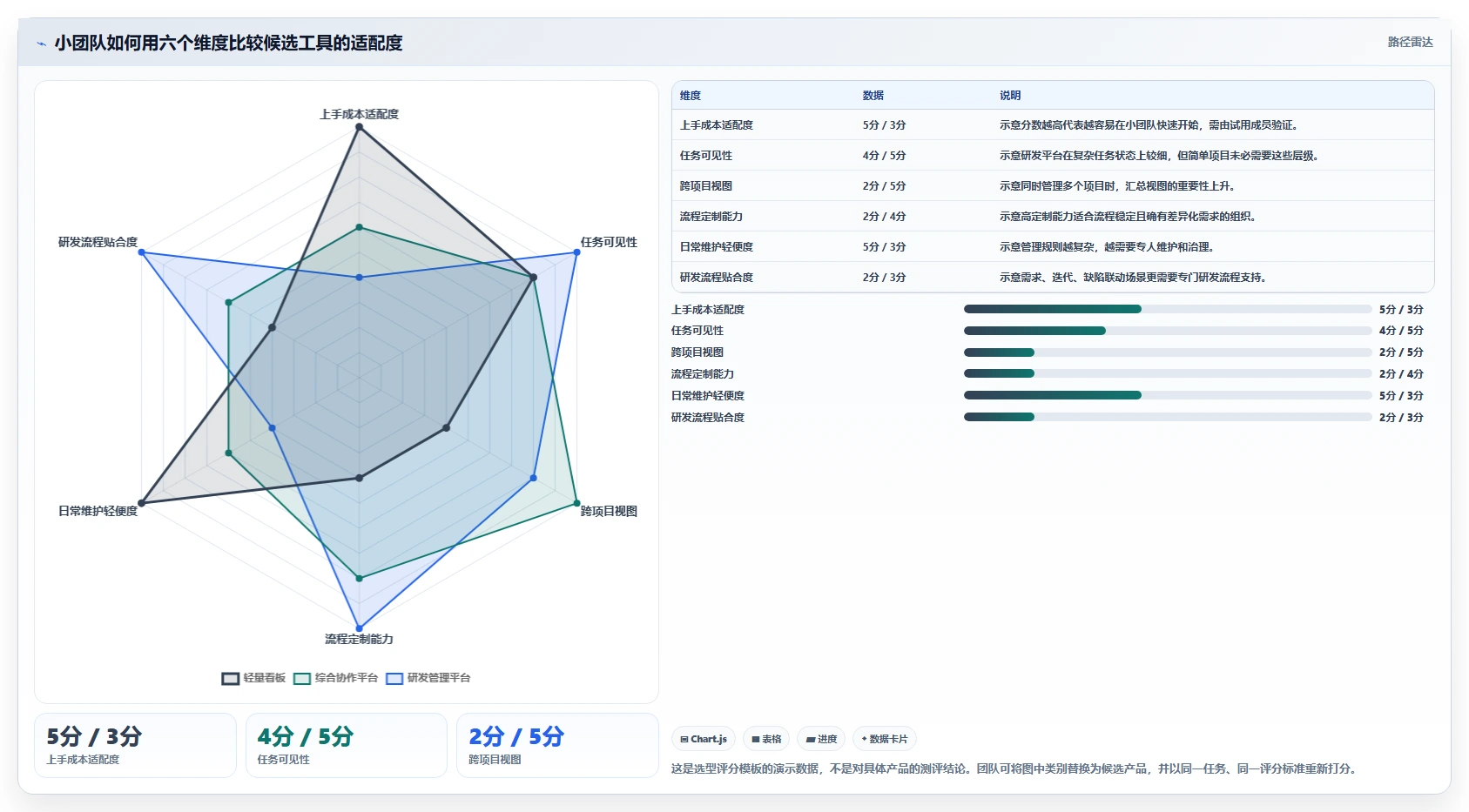Select the 数据卡片 chip

(x=885, y=739)
